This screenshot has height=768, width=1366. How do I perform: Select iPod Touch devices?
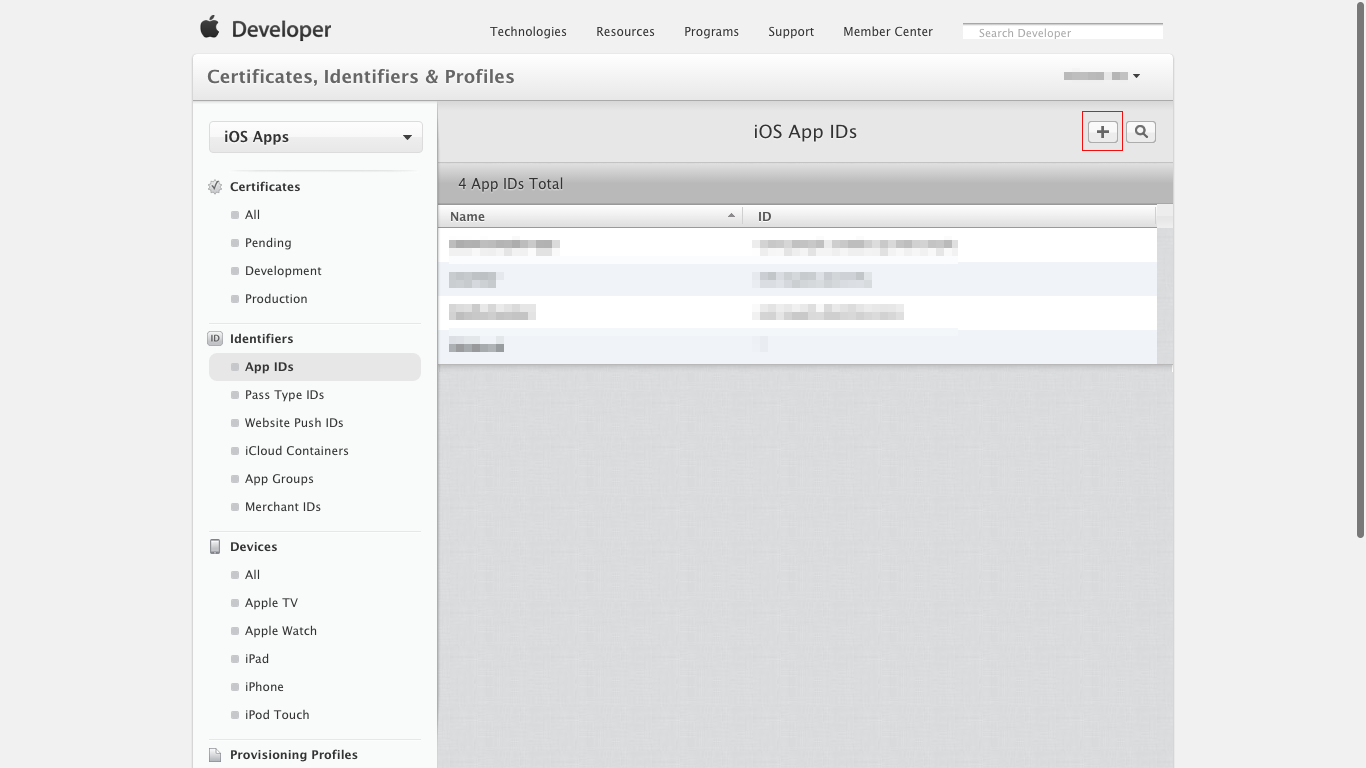coord(277,715)
